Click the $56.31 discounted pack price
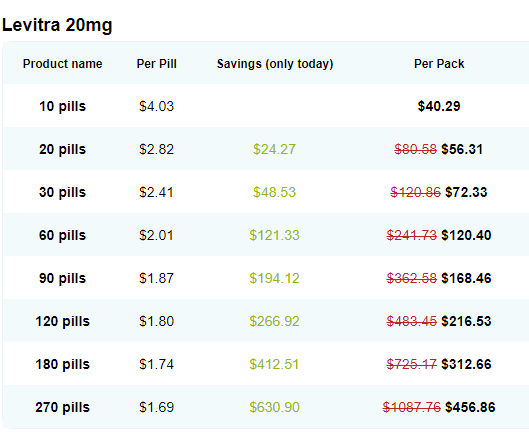The image size is (529, 443). pos(462,149)
